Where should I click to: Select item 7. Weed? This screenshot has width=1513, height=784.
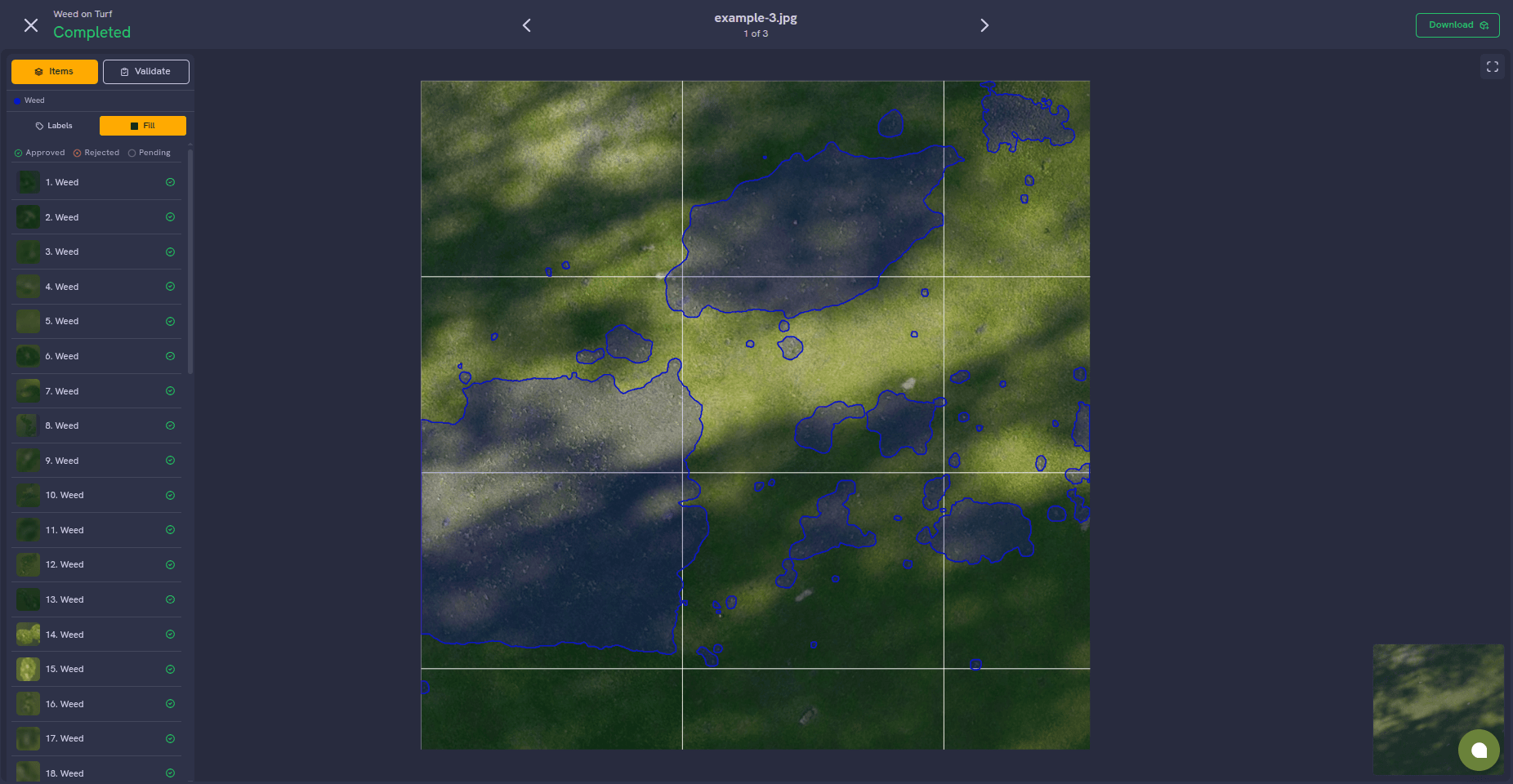pos(96,391)
